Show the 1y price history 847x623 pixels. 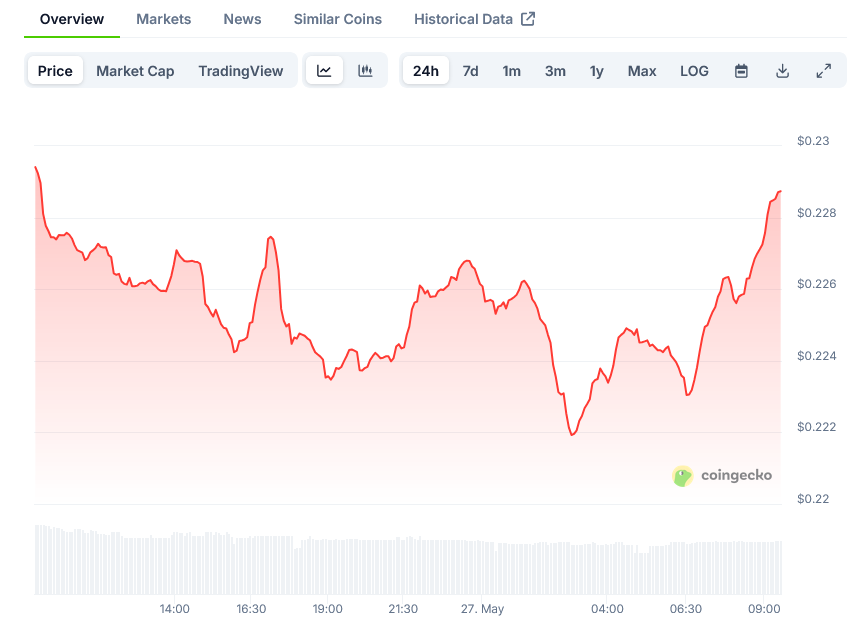click(596, 71)
